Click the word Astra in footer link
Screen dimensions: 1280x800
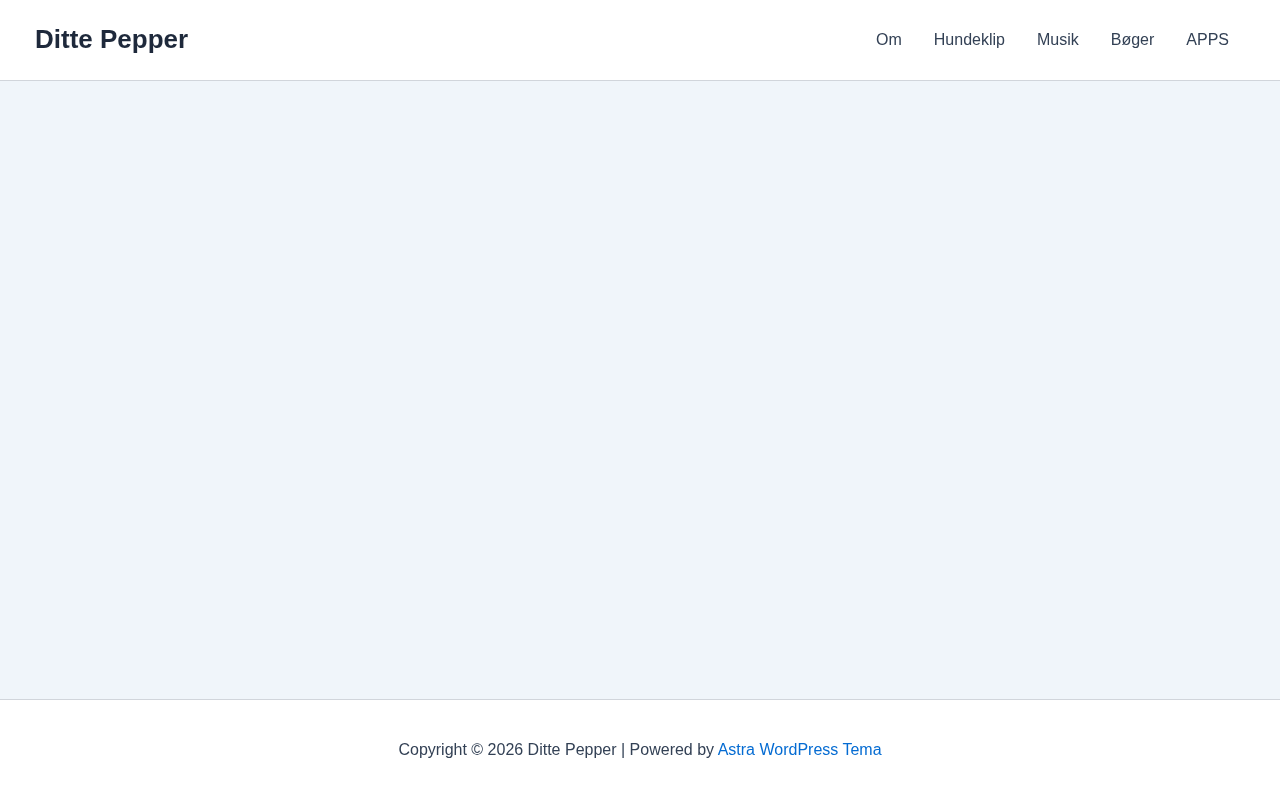tap(736, 750)
